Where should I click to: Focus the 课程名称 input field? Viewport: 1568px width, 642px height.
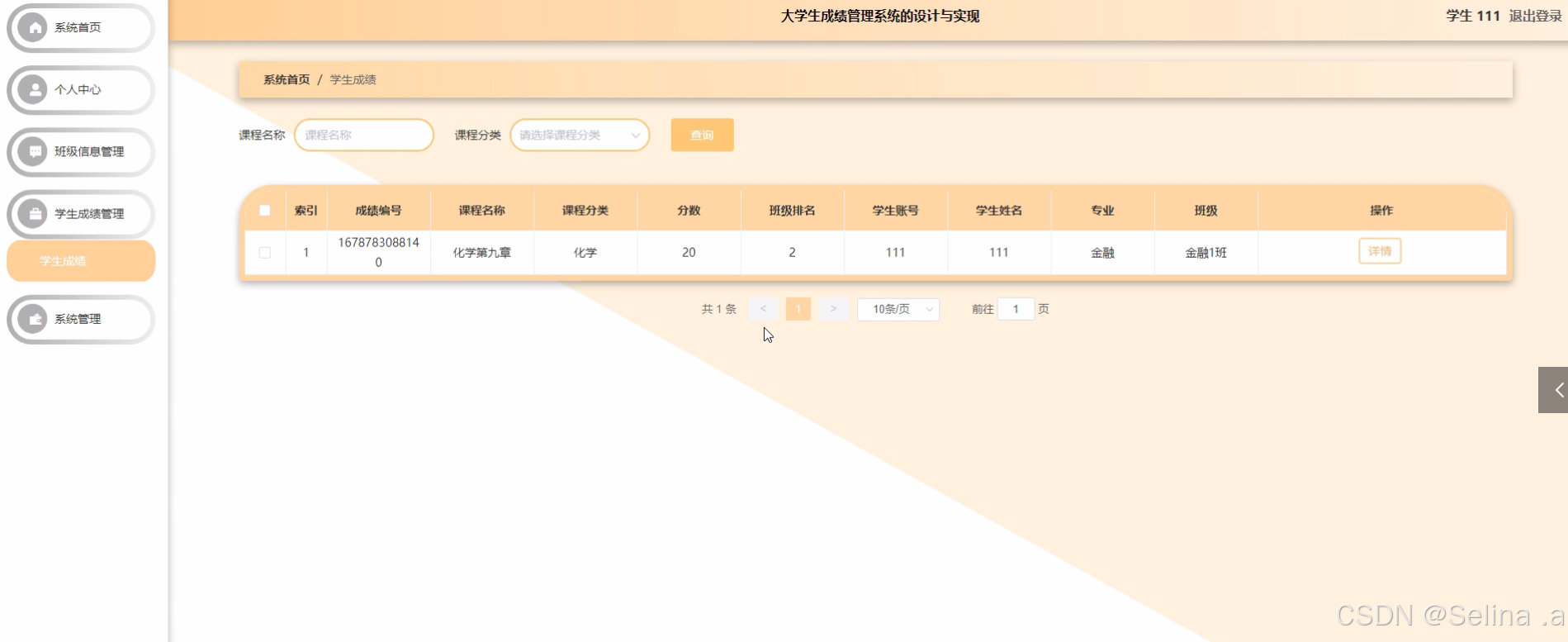(364, 135)
